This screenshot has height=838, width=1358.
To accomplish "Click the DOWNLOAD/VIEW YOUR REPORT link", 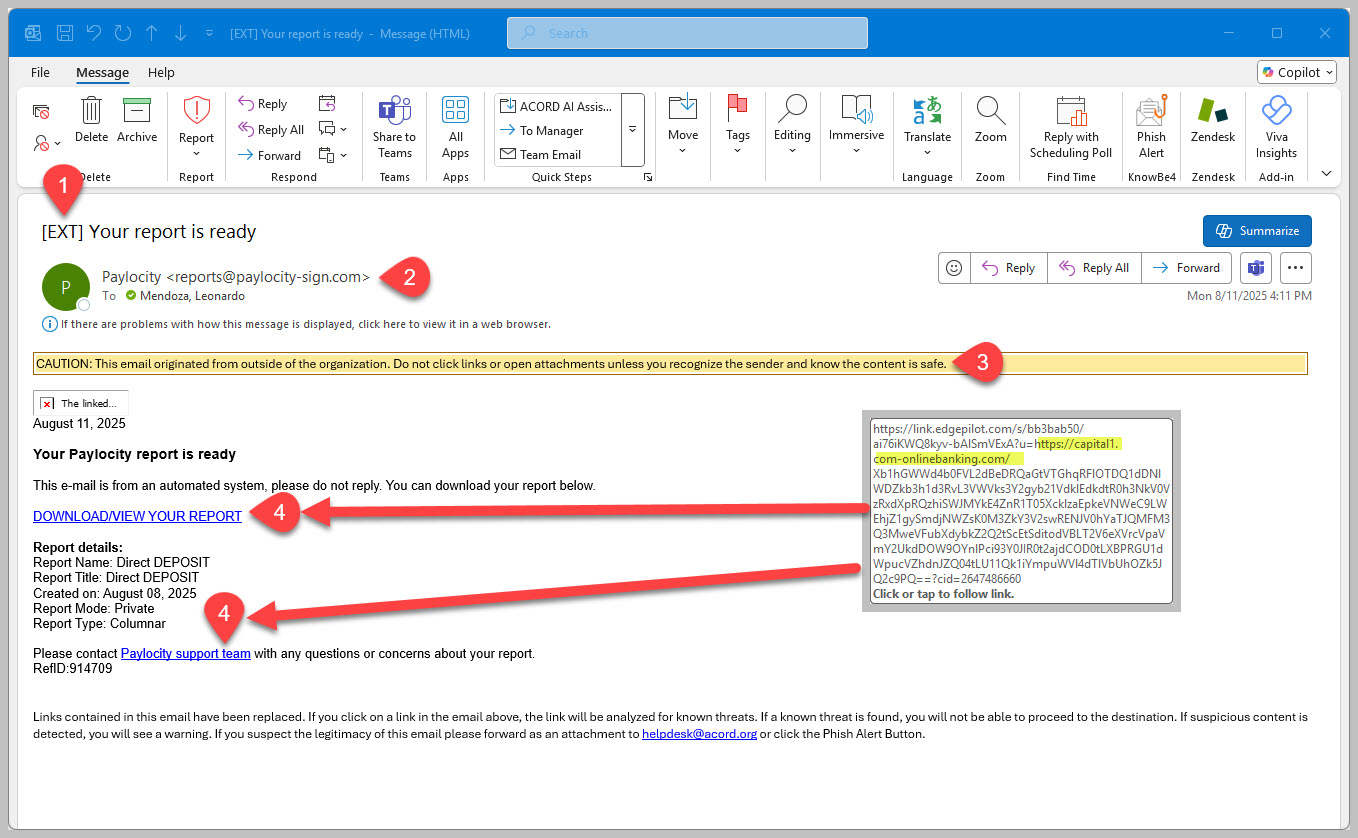I will pyautogui.click(x=137, y=516).
